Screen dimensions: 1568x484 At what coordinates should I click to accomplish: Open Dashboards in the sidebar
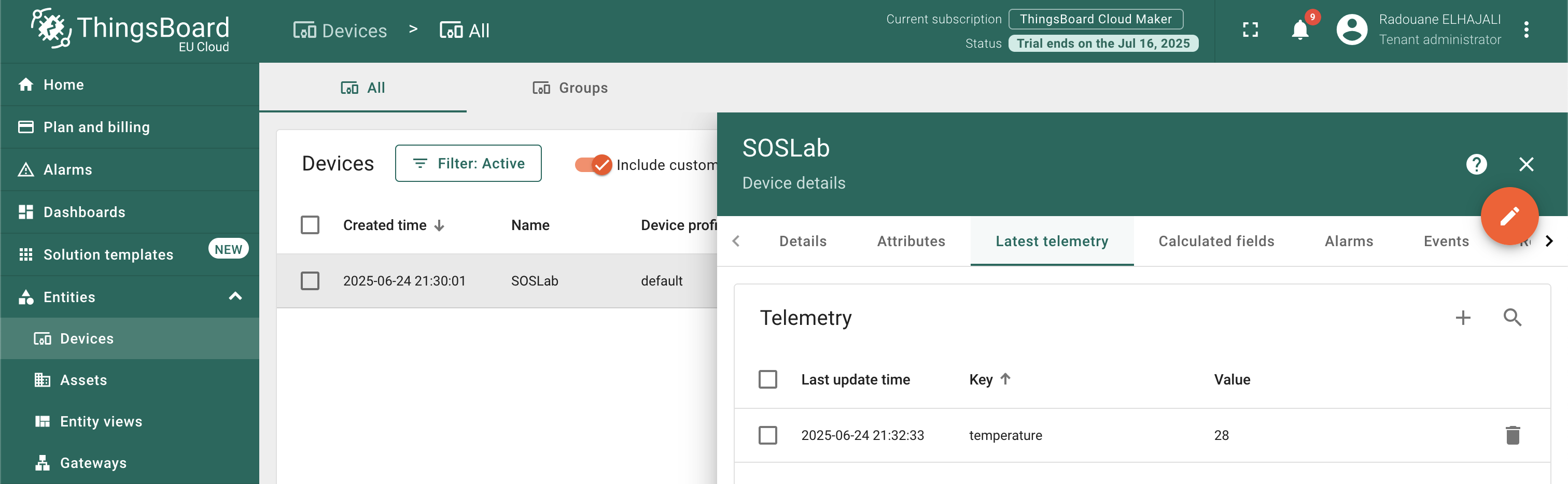130,212
